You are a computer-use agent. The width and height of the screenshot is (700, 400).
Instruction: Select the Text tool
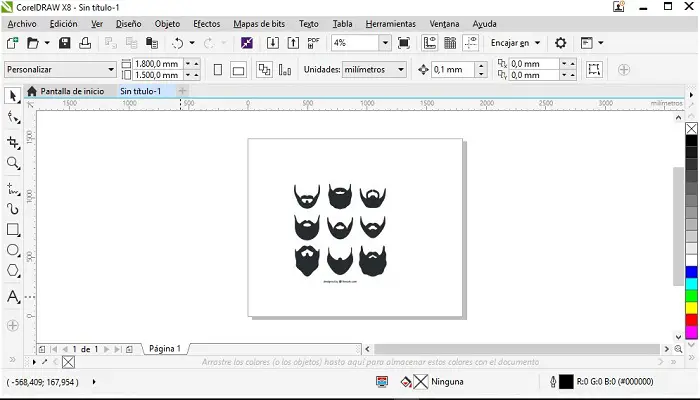pyautogui.click(x=13, y=296)
